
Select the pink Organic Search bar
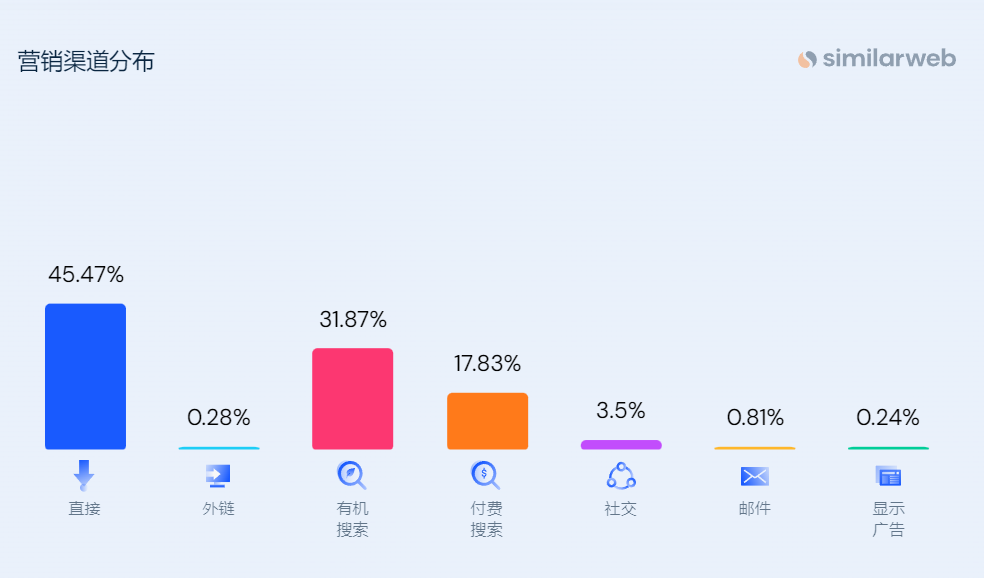[x=352, y=399]
